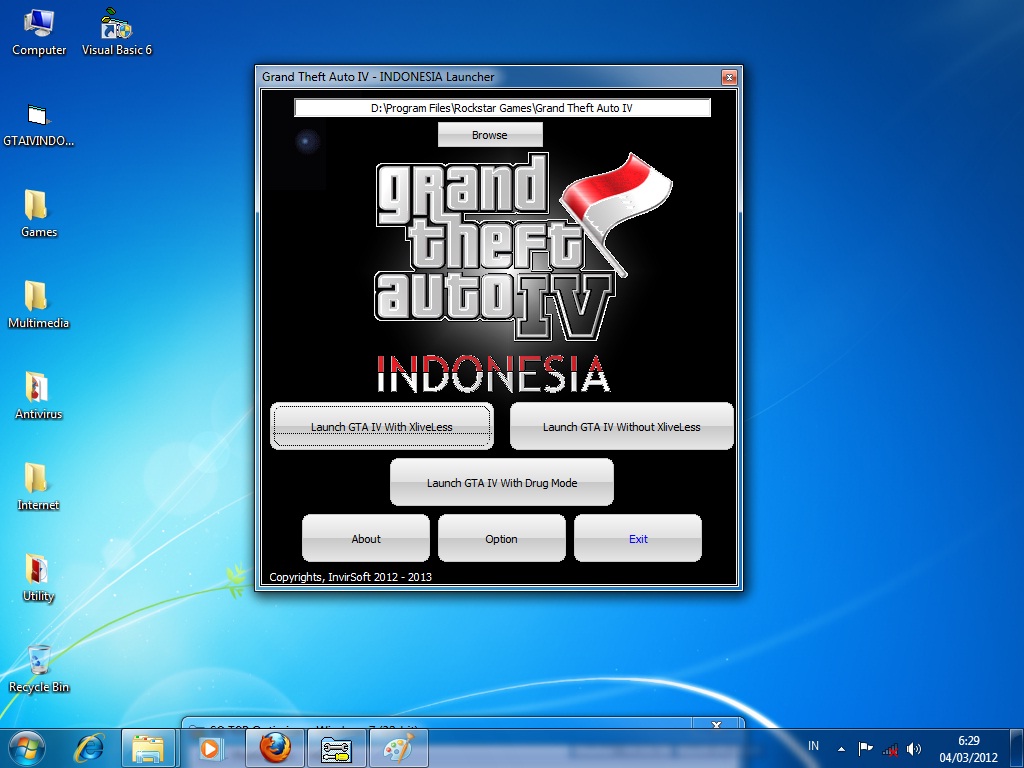Open Action Center flag tray icon
This screenshot has height=768, width=1024.
[865, 748]
